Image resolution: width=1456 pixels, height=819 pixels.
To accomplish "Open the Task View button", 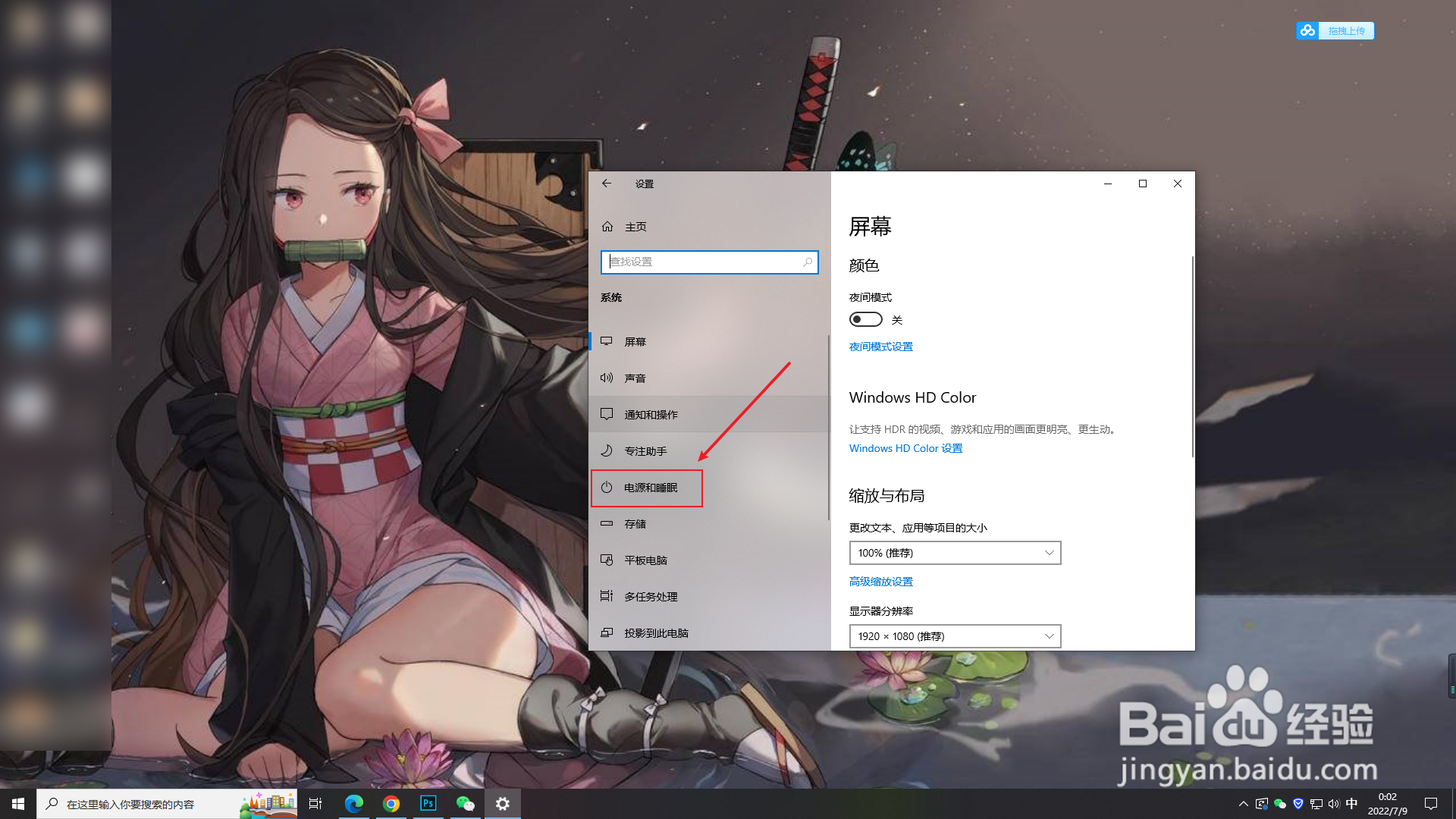I will click(315, 804).
